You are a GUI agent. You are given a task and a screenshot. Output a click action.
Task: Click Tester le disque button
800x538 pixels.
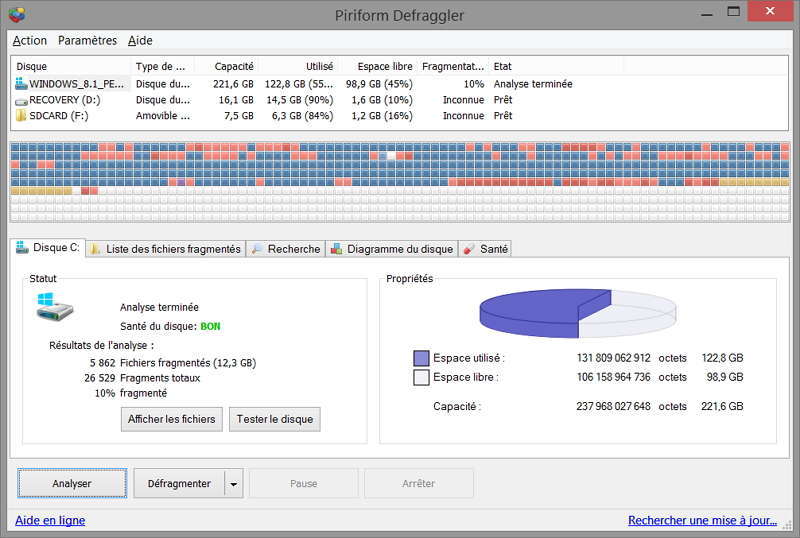coord(274,419)
